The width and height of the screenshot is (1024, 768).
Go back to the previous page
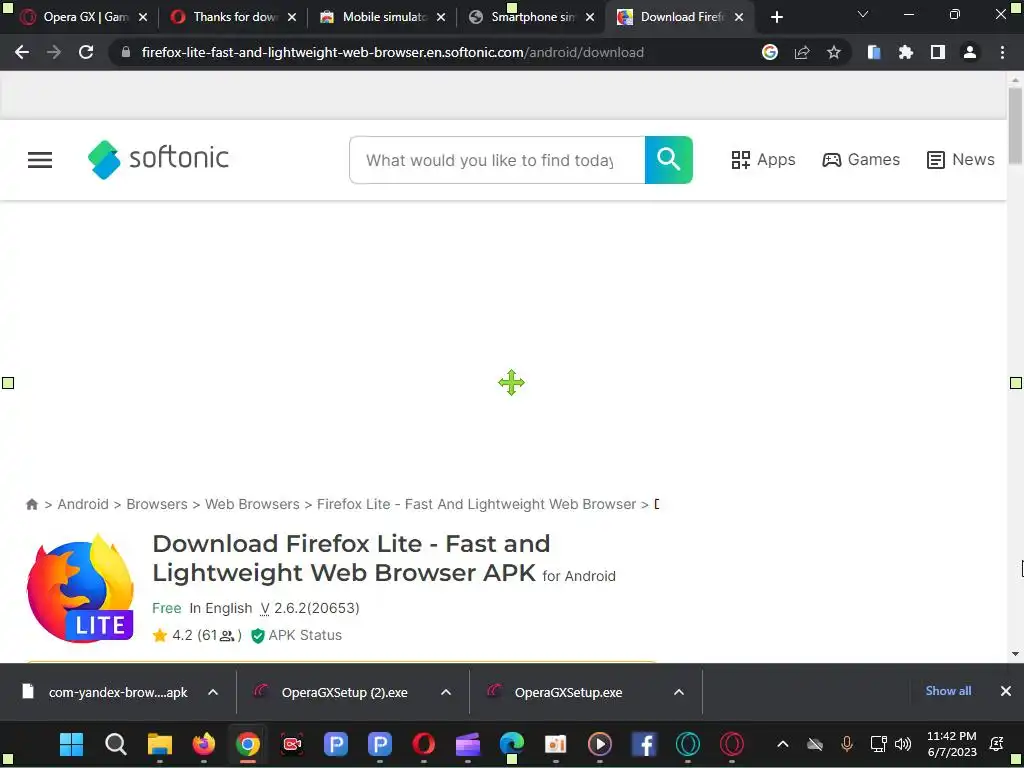[22, 52]
